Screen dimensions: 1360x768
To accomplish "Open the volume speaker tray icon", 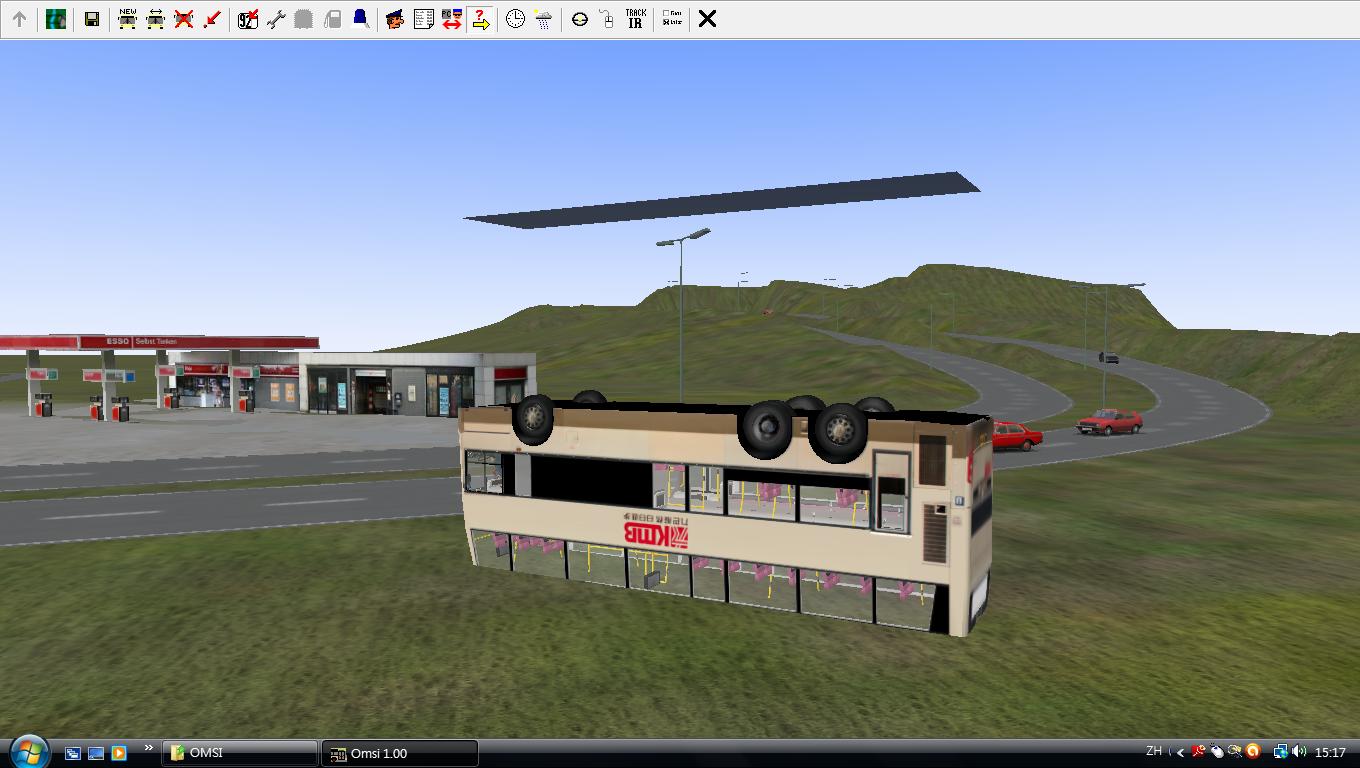I will (1299, 752).
